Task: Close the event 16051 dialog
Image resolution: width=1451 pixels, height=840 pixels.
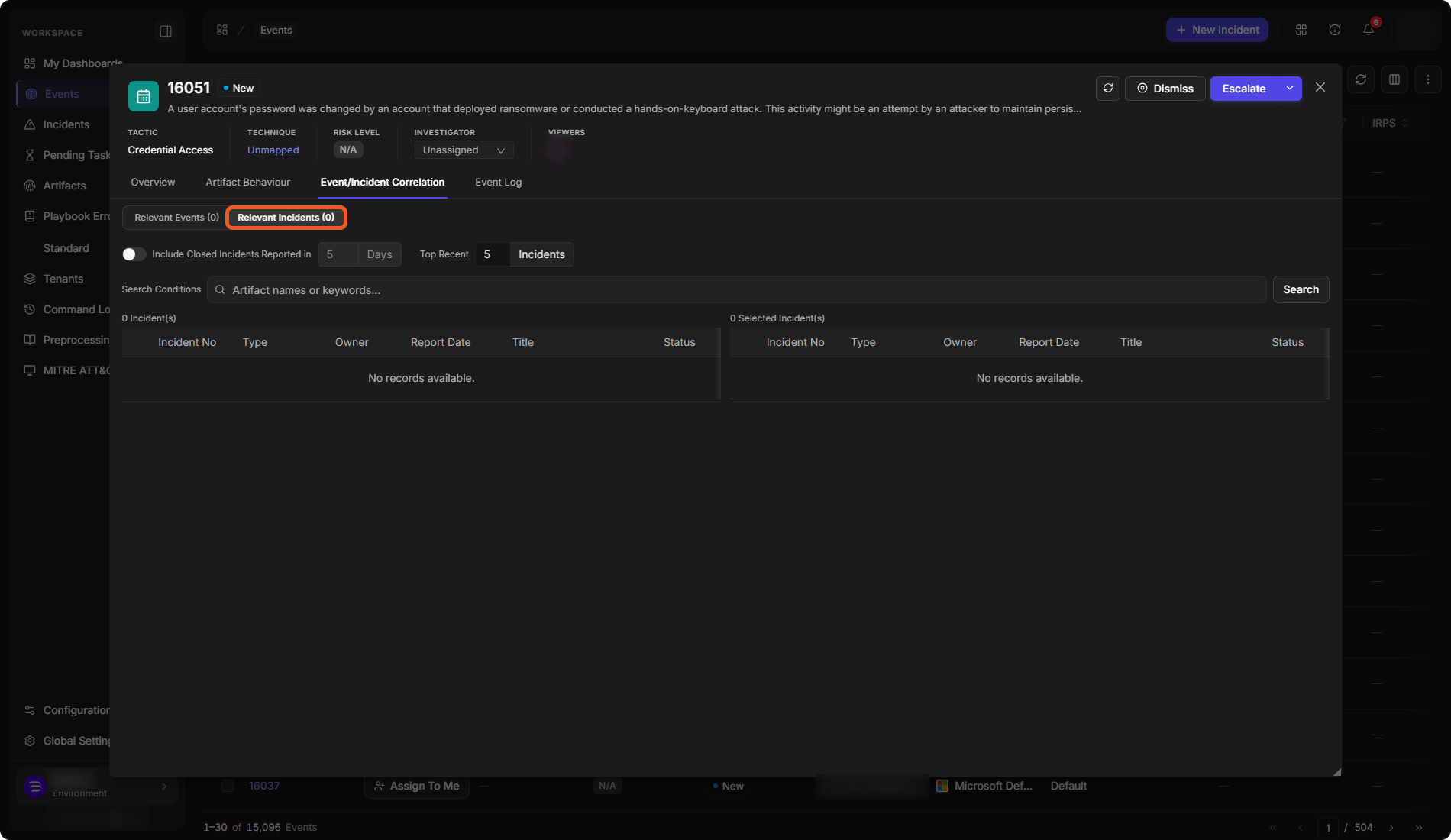Action: tap(1320, 88)
